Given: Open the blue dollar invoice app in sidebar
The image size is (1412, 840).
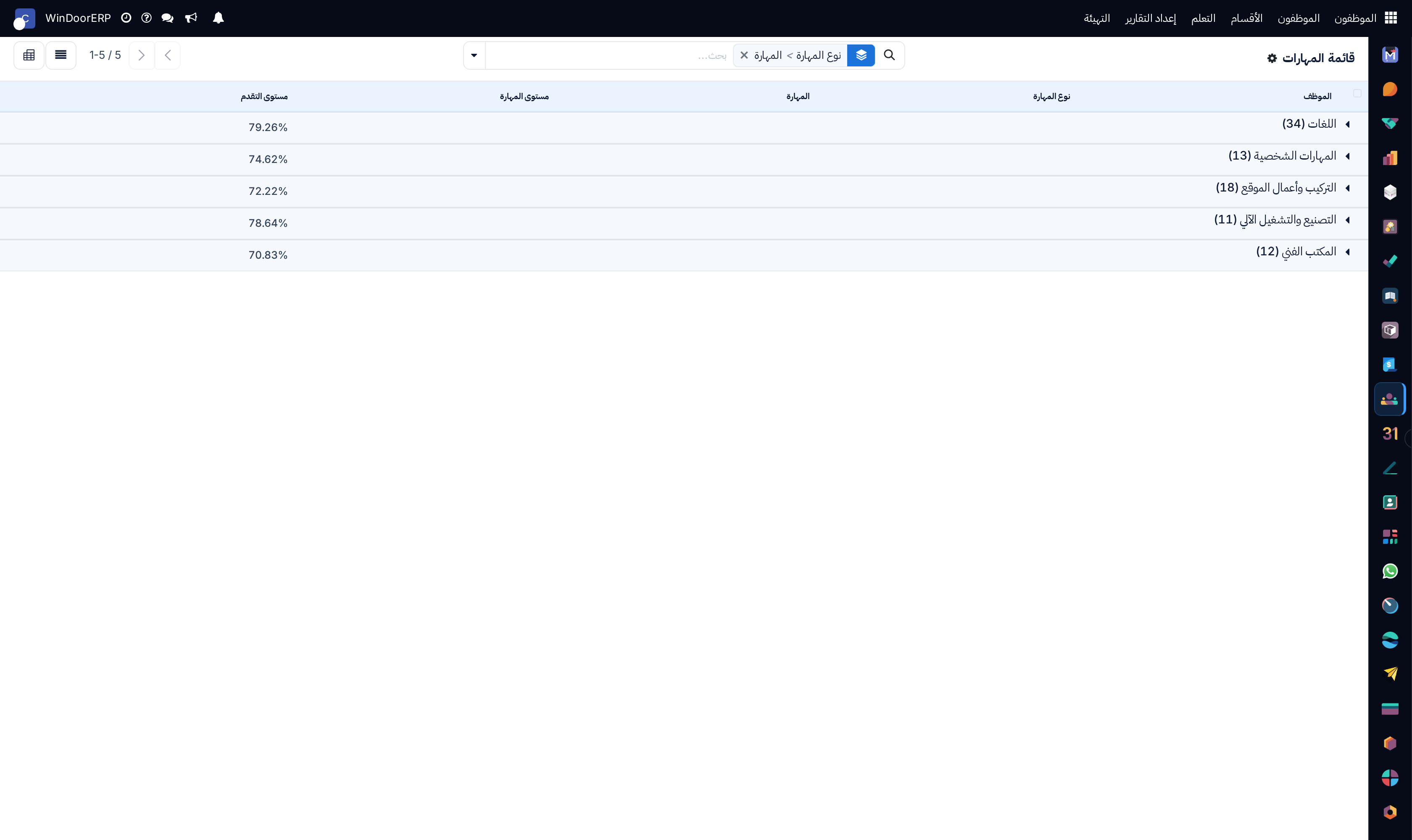Looking at the screenshot, I should 1390,365.
